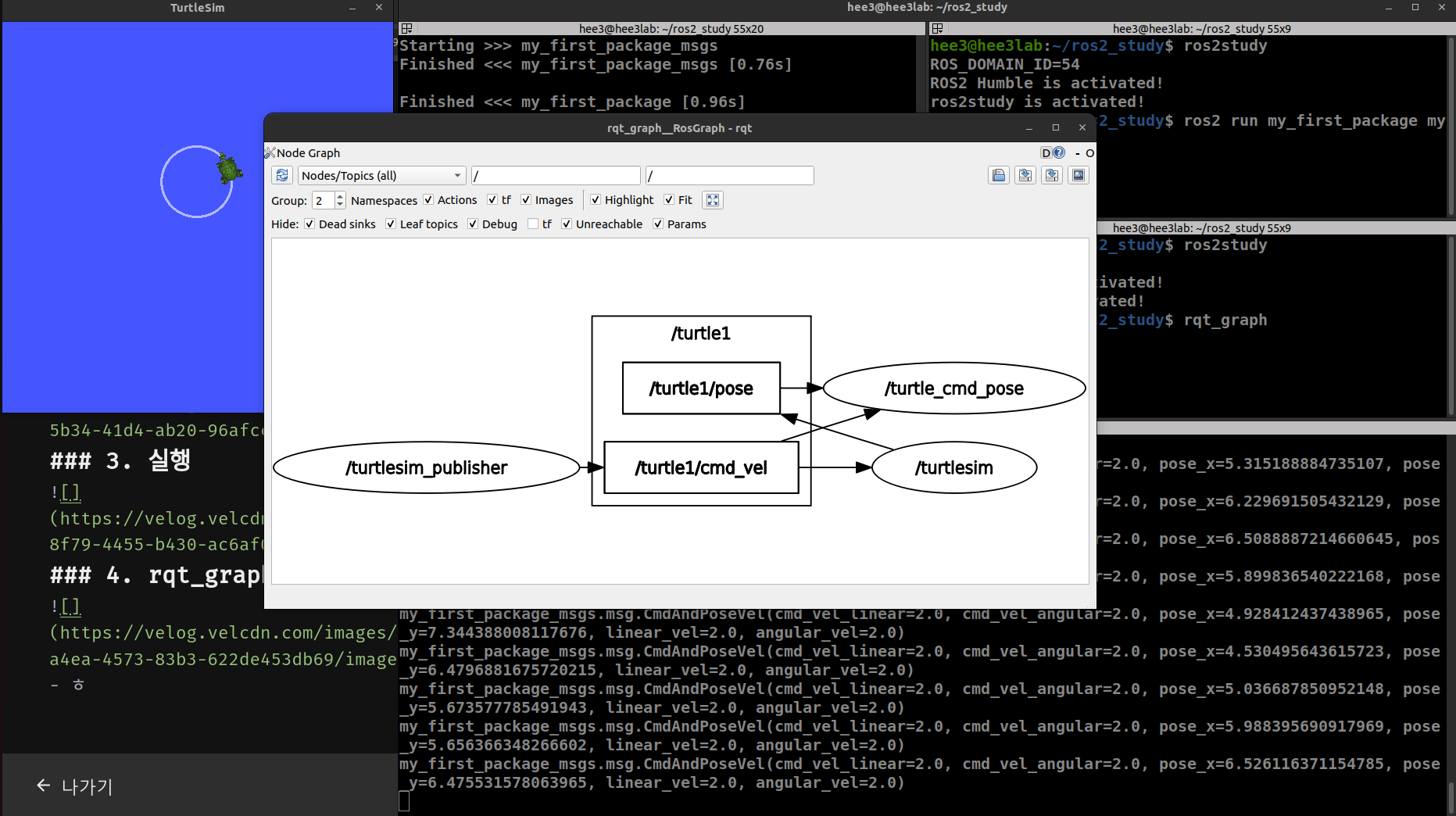Click the 'rqt_graph' command in terminal

1225,320
